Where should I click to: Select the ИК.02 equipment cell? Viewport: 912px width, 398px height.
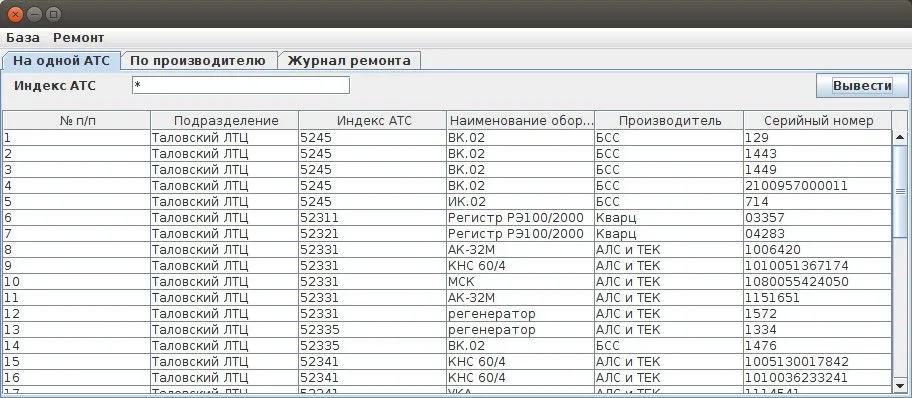point(521,202)
